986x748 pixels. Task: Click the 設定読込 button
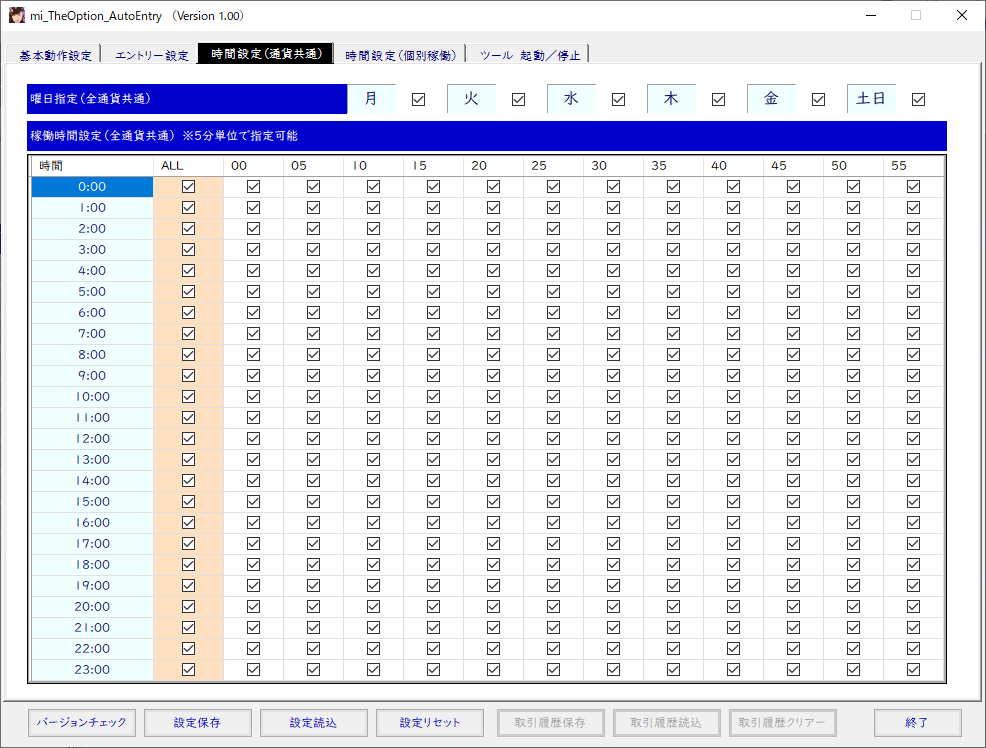click(313, 722)
